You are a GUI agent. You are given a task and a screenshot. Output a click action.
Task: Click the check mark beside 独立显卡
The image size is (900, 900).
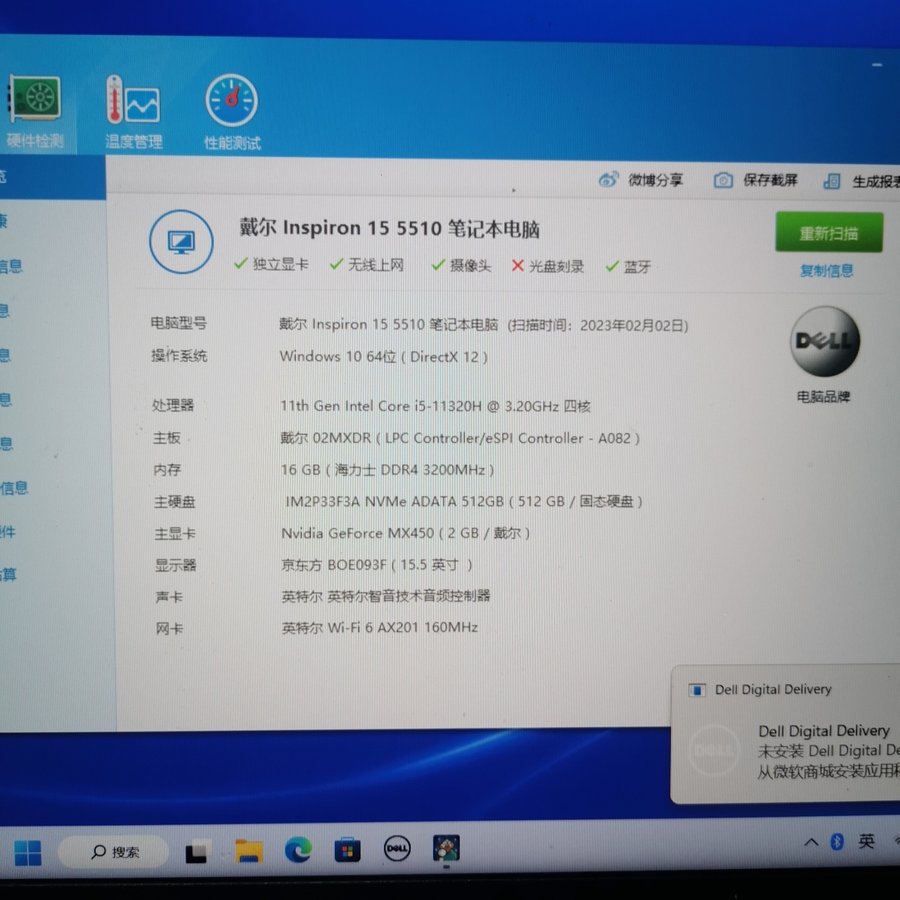pyautogui.click(x=240, y=263)
